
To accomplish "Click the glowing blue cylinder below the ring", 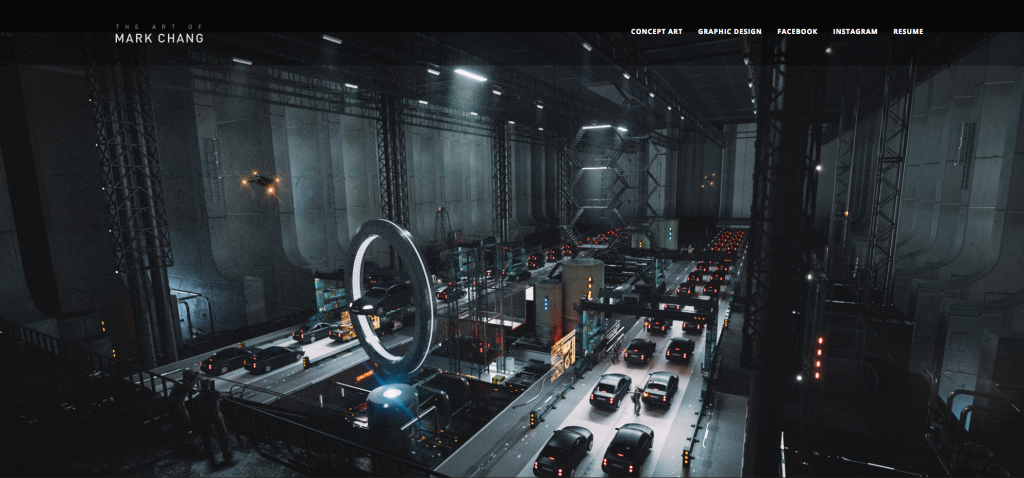I will [x=392, y=408].
